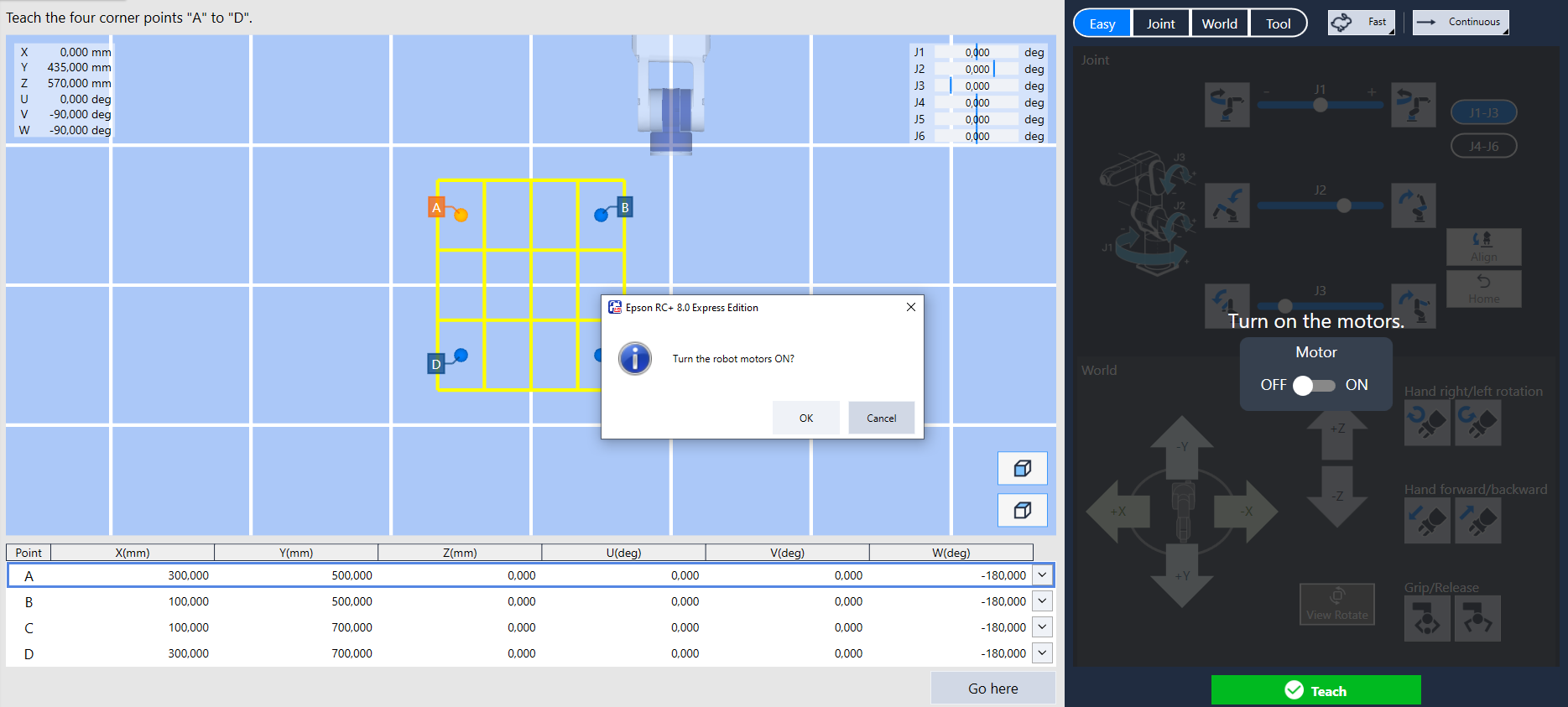Select point marker B on grid
This screenshot has width=1568, height=707.
pos(625,207)
